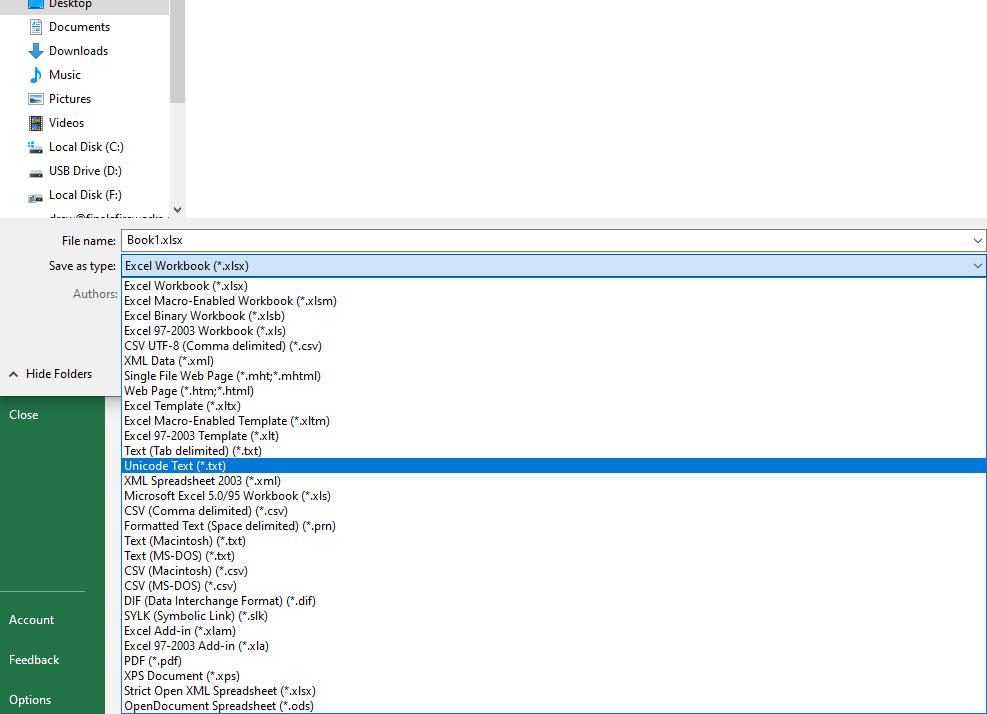Screen dimensions: 987x714
Task: Choose Excel 97-2003 Add-in (*.xla)
Action: pos(553,646)
